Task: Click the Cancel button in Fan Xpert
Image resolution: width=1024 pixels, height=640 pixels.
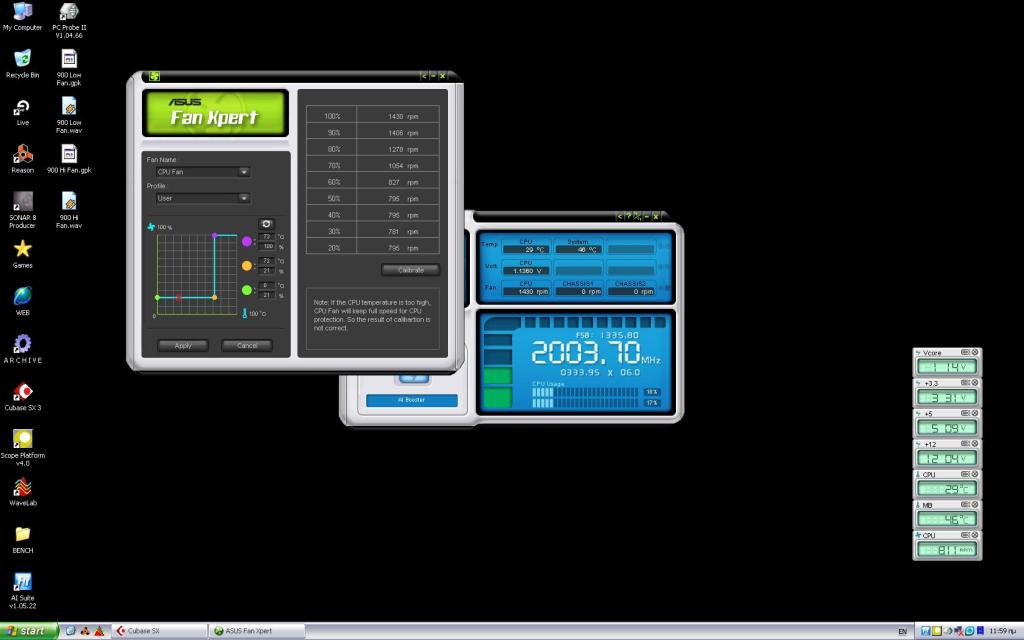Action: [x=247, y=345]
